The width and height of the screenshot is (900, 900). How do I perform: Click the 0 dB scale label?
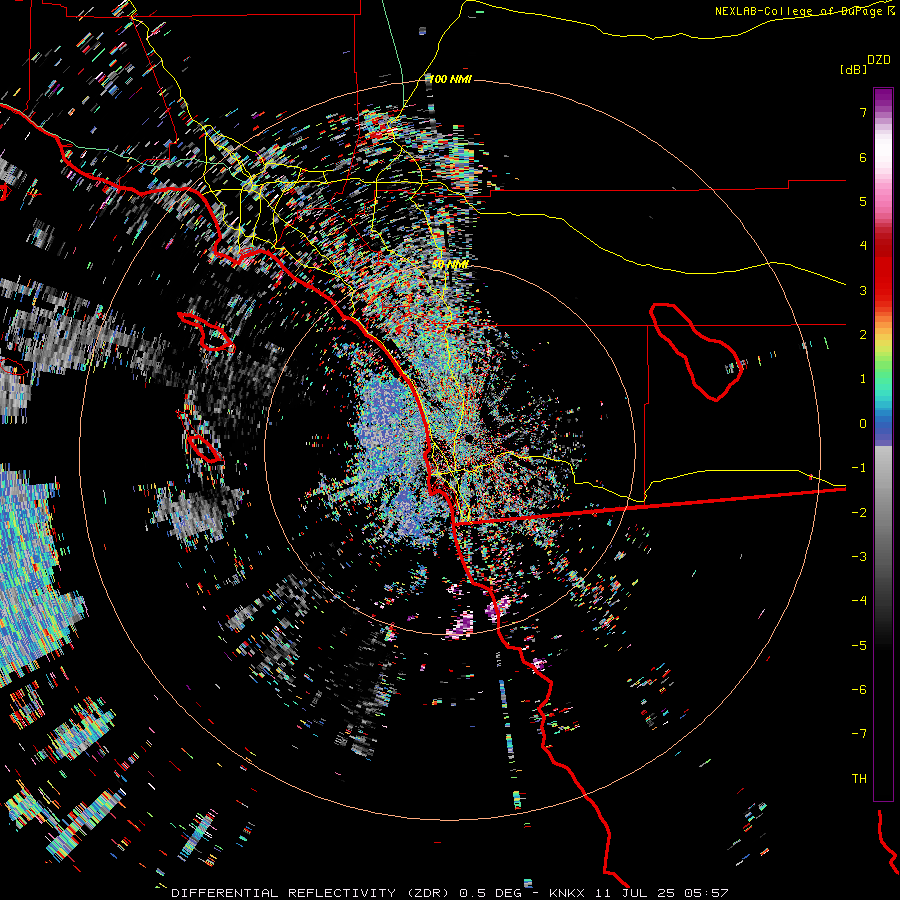point(863,424)
